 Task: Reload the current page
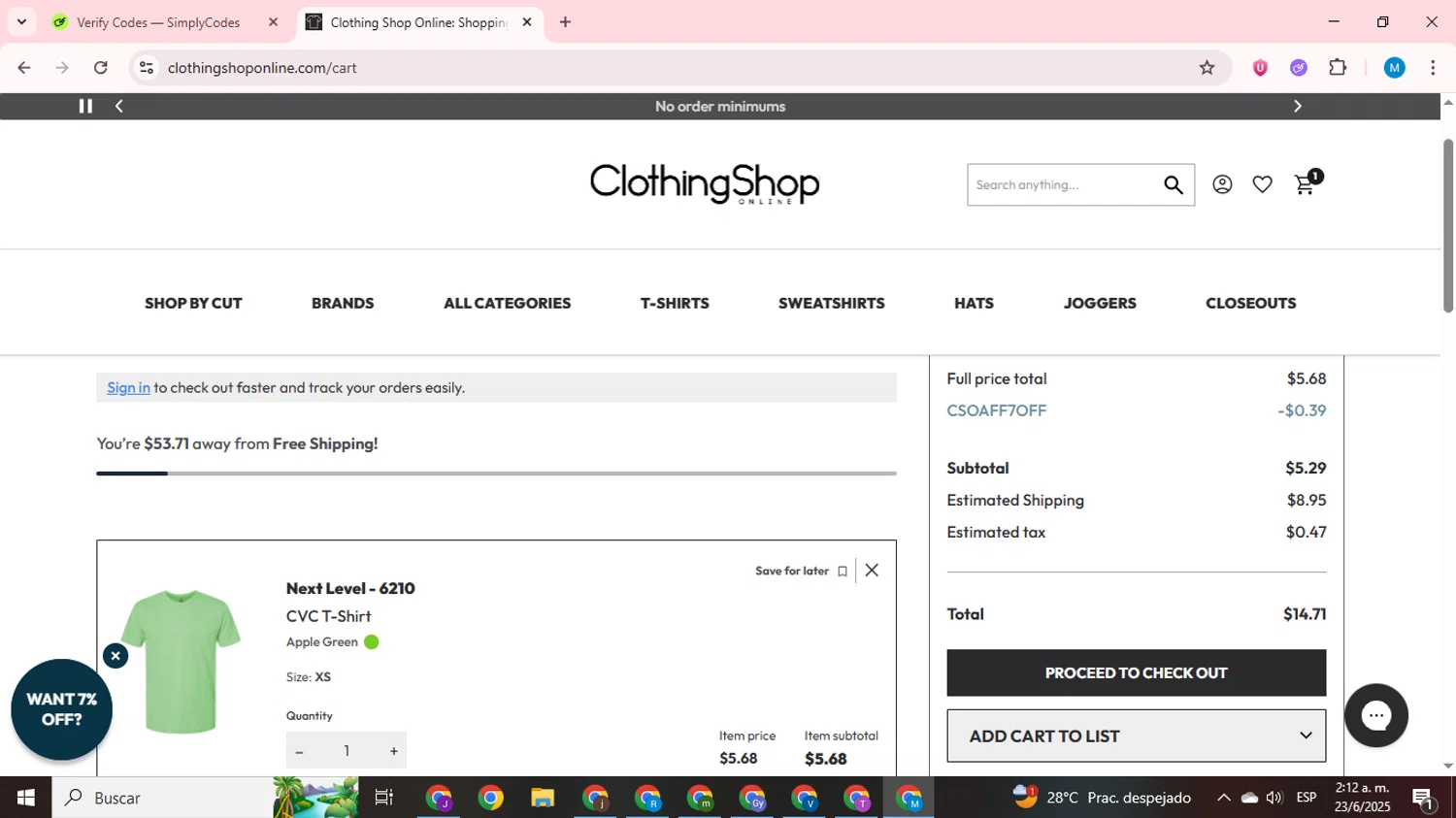pyautogui.click(x=101, y=68)
